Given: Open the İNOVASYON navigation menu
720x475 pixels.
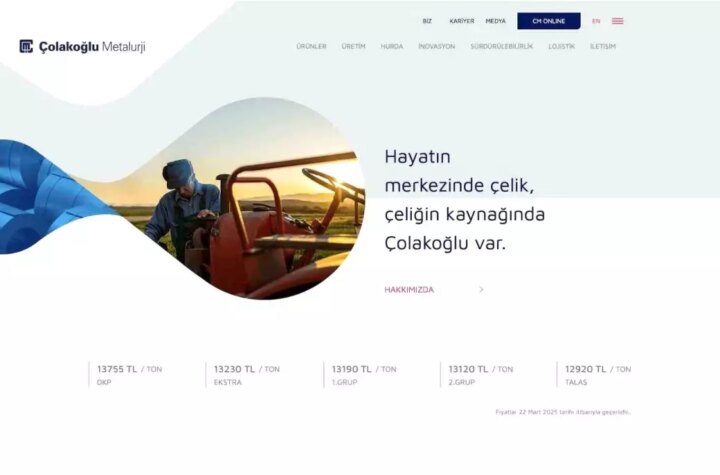Looking at the screenshot, I should click(437, 46).
